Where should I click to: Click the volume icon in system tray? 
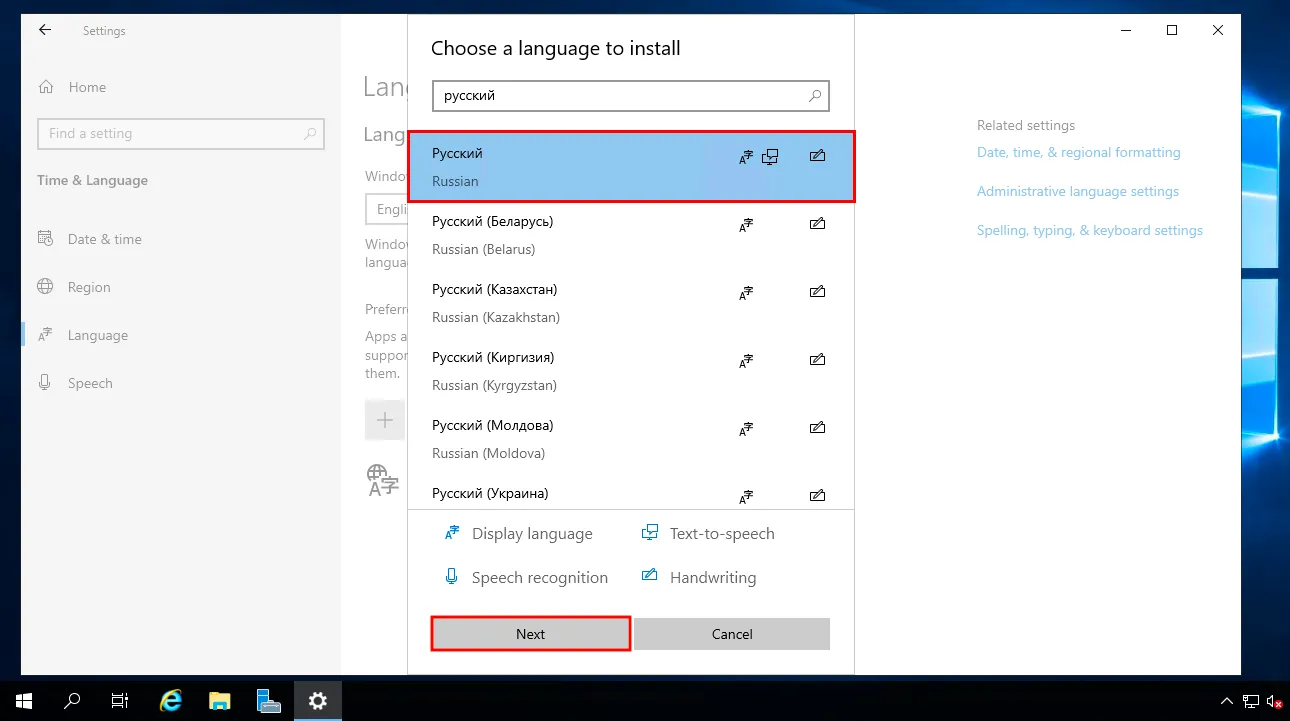coord(1273,701)
